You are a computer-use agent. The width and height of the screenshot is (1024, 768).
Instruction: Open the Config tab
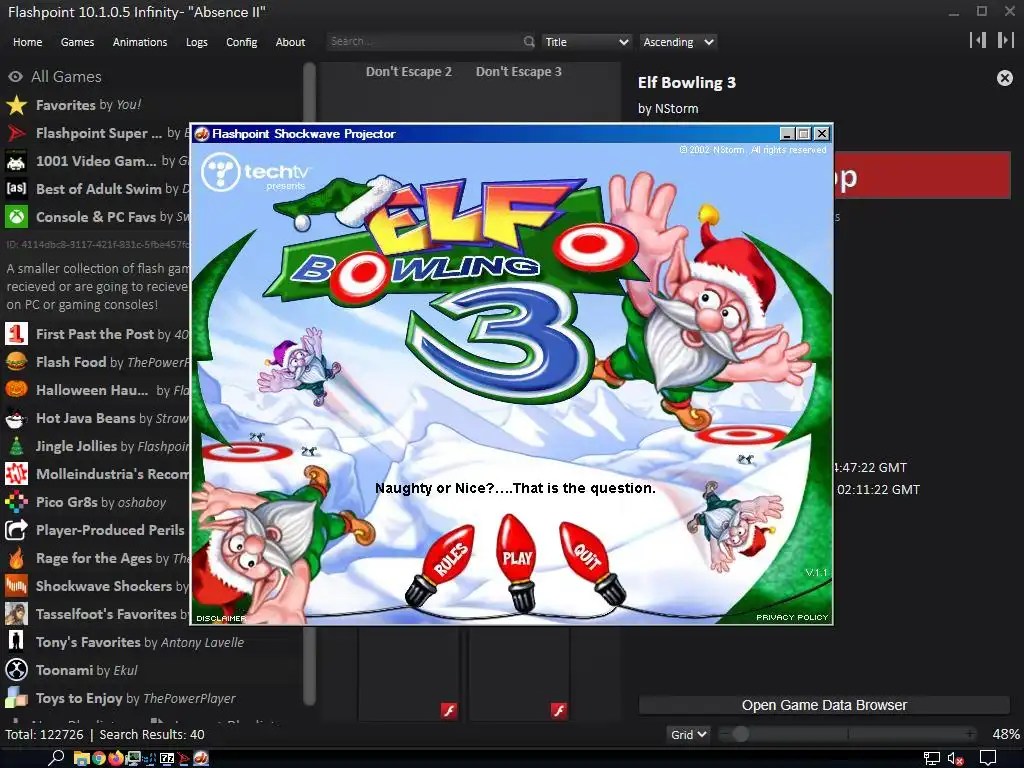click(x=242, y=42)
